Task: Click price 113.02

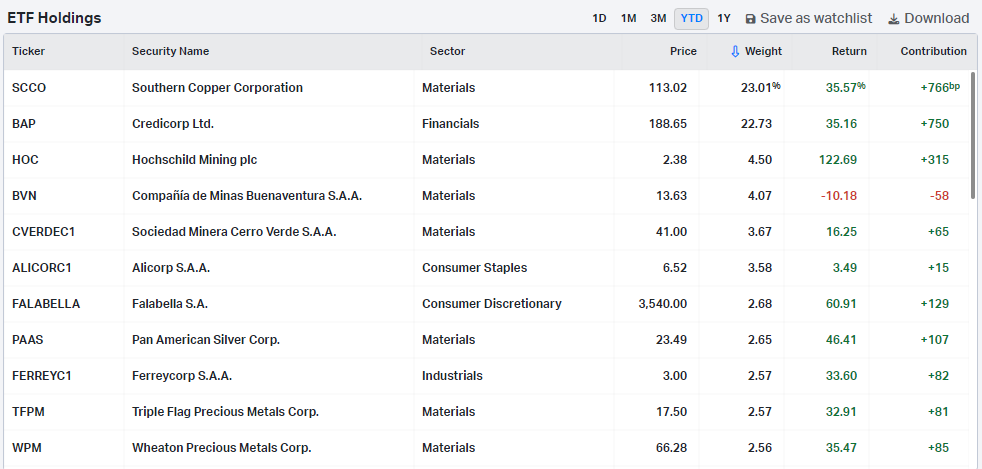Action: click(668, 88)
